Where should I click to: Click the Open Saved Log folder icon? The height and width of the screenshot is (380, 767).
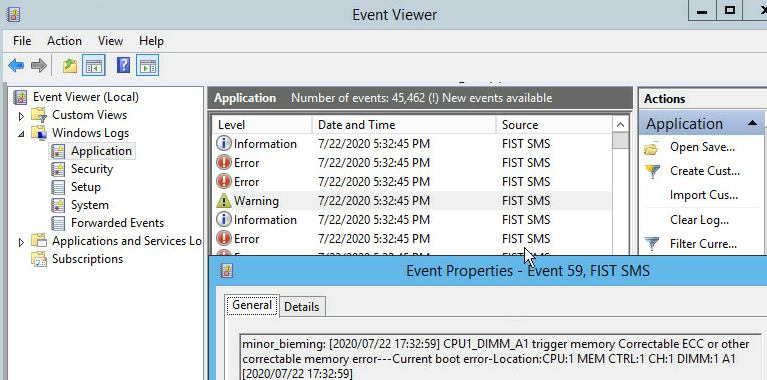coord(651,148)
